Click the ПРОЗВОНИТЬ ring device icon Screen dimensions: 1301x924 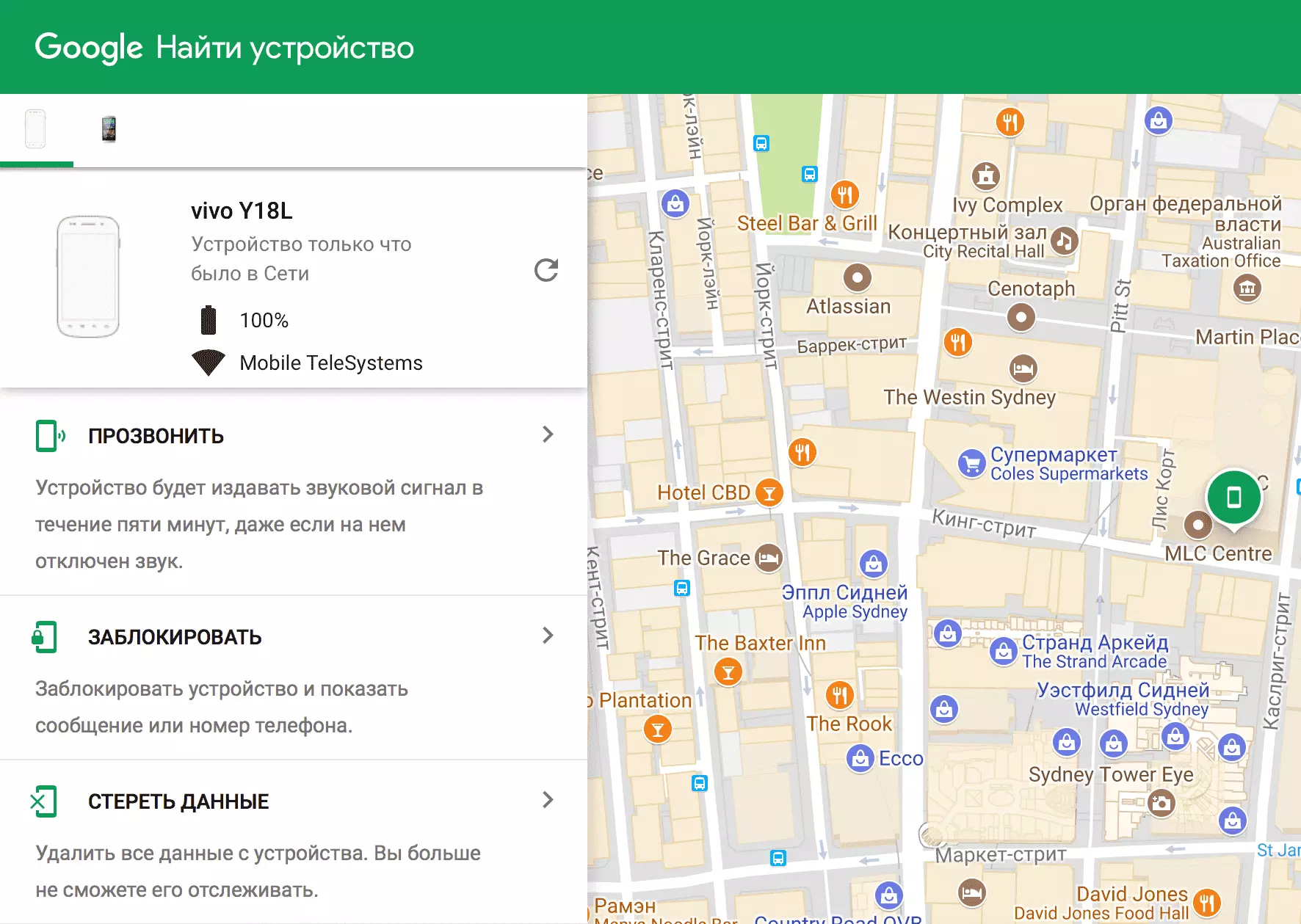[50, 435]
